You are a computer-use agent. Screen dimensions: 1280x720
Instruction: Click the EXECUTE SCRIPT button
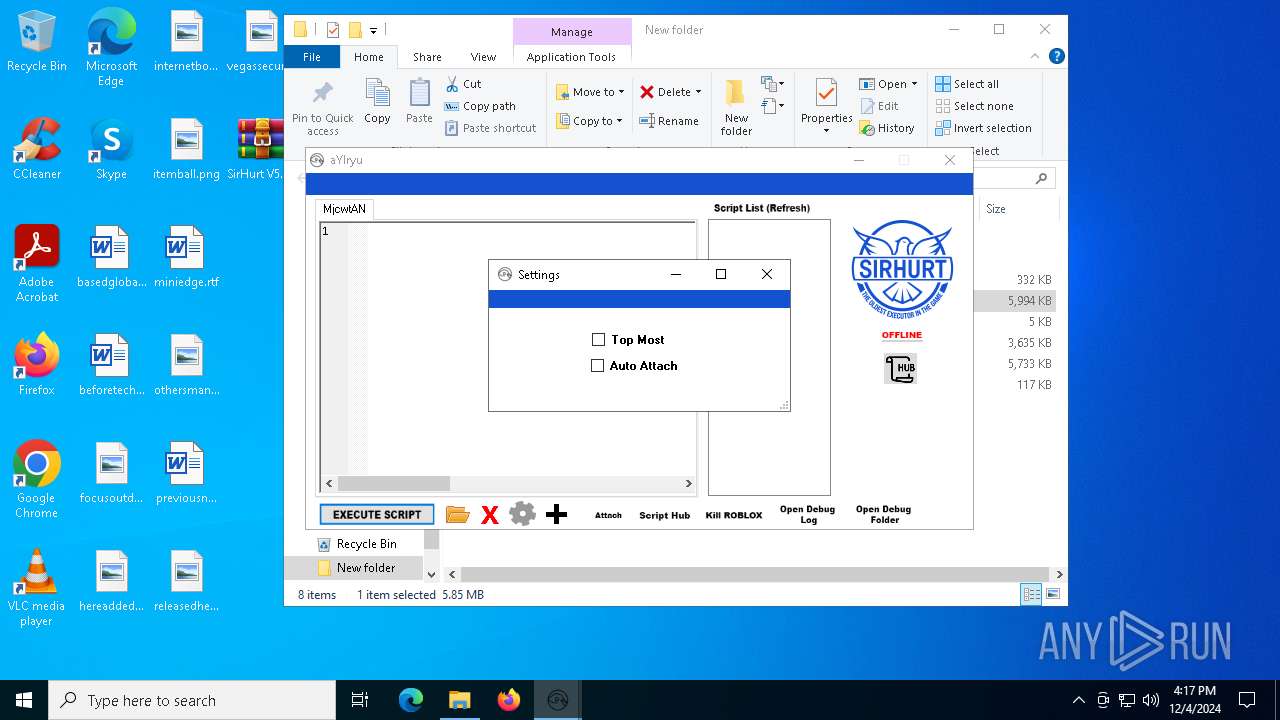377,514
